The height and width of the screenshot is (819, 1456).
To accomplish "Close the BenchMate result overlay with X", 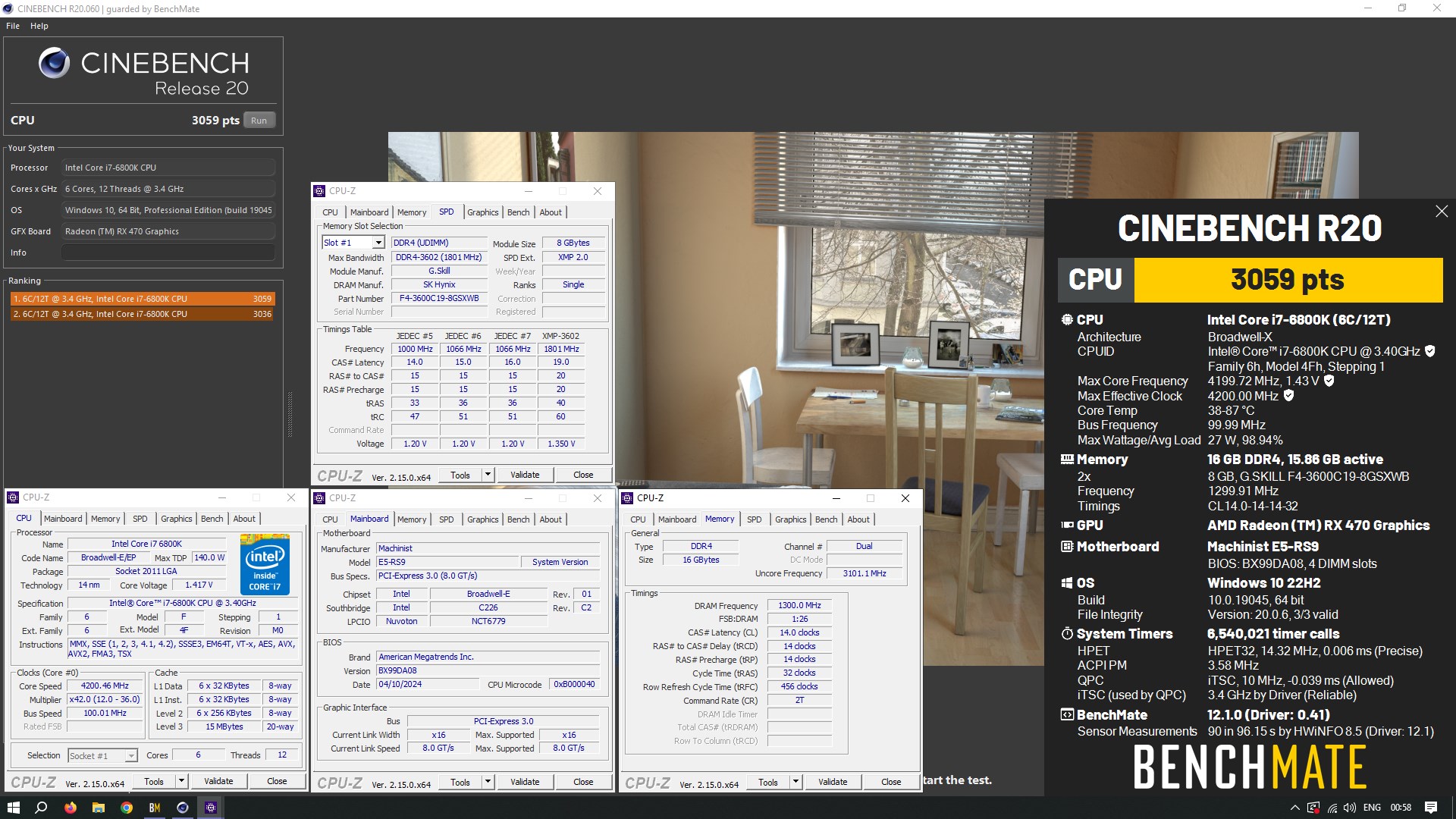I will (1441, 212).
